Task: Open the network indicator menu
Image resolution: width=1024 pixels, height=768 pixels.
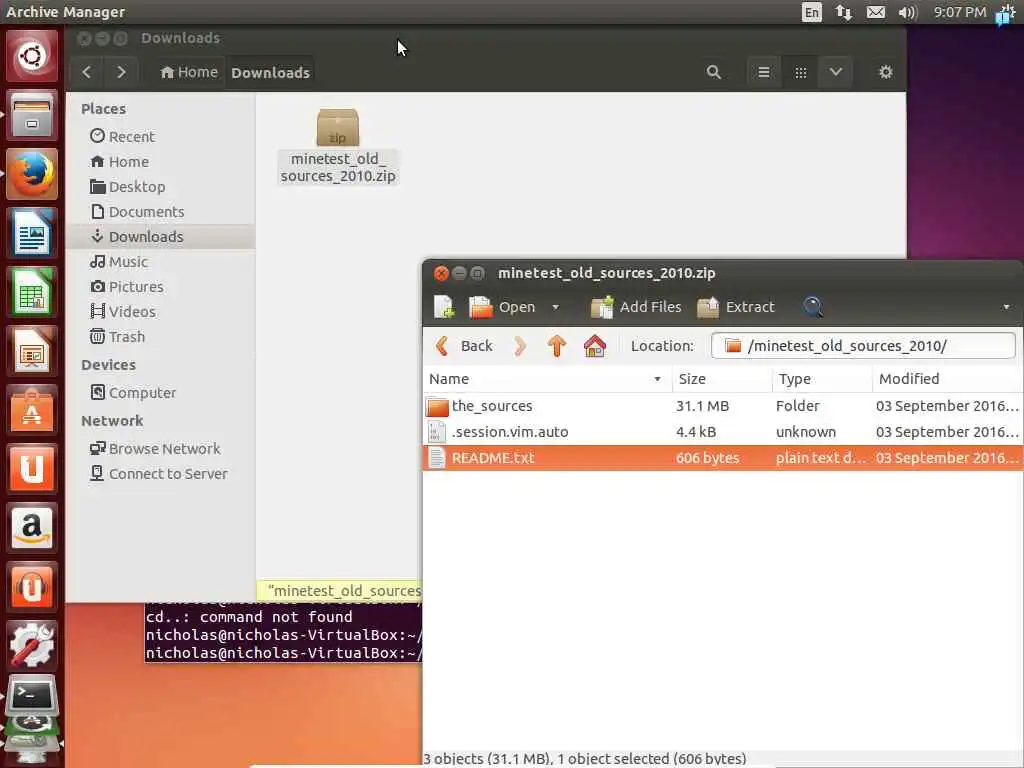Action: pyautogui.click(x=844, y=12)
